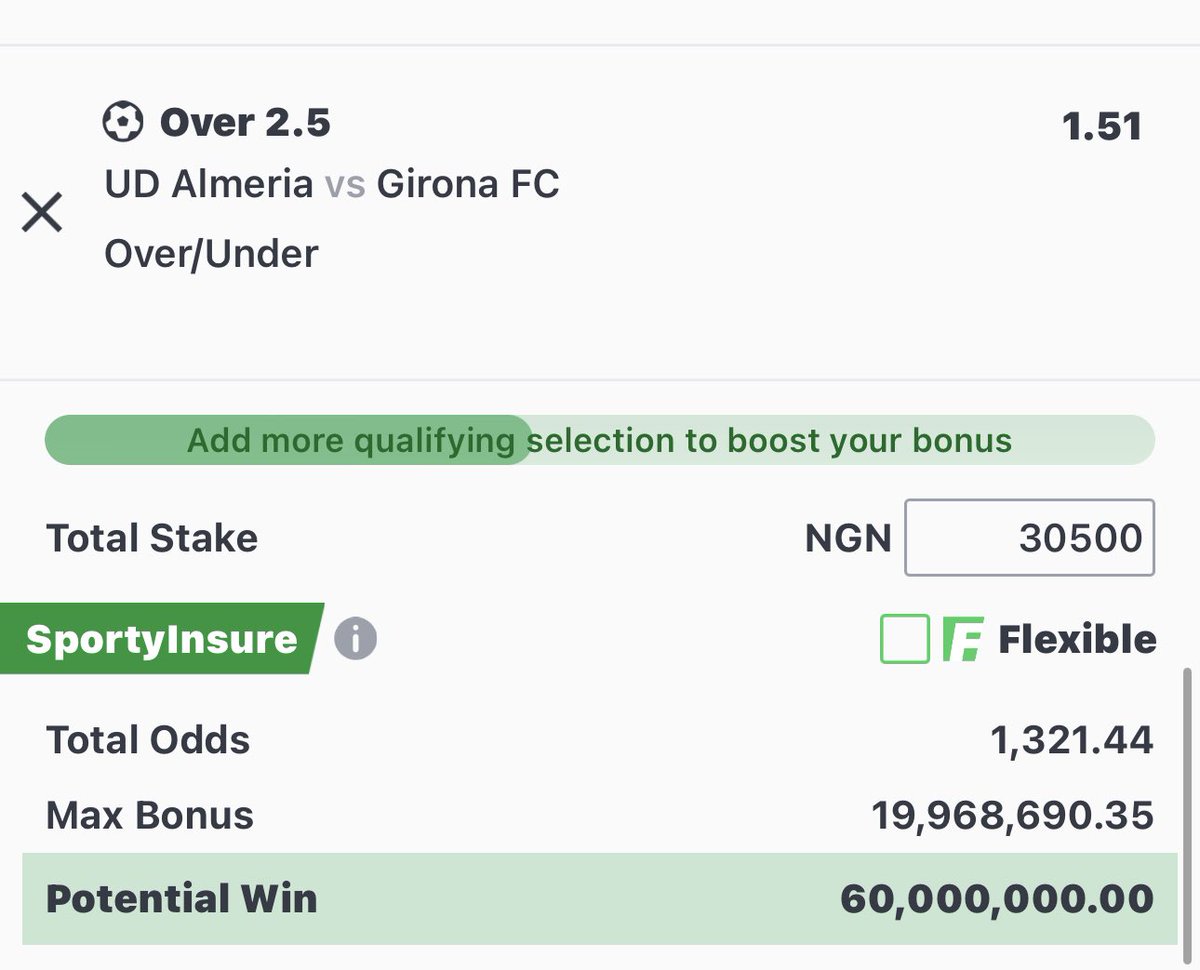
Task: Tap the Flexible label text
Action: [1077, 639]
